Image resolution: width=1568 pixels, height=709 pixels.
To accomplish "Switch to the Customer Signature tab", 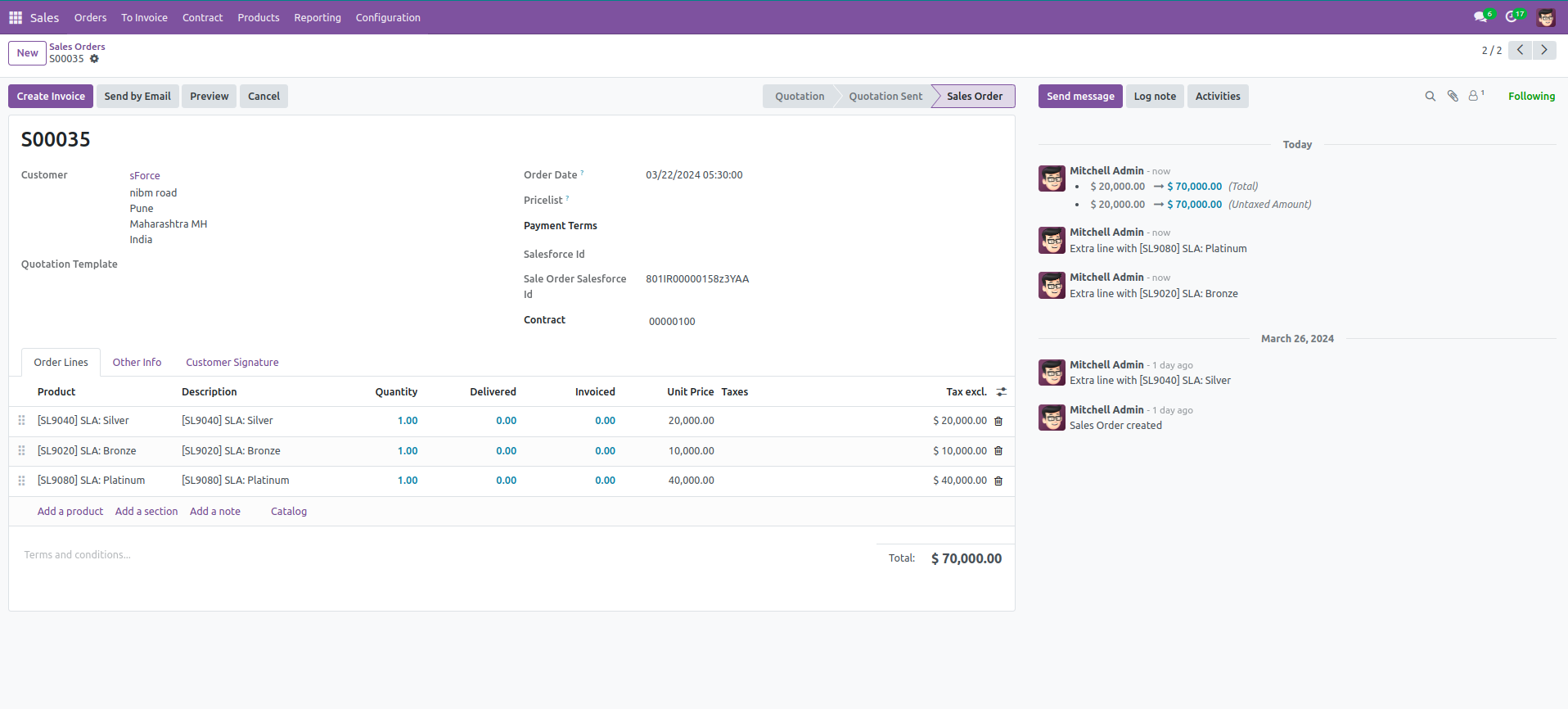I will pyautogui.click(x=232, y=363).
